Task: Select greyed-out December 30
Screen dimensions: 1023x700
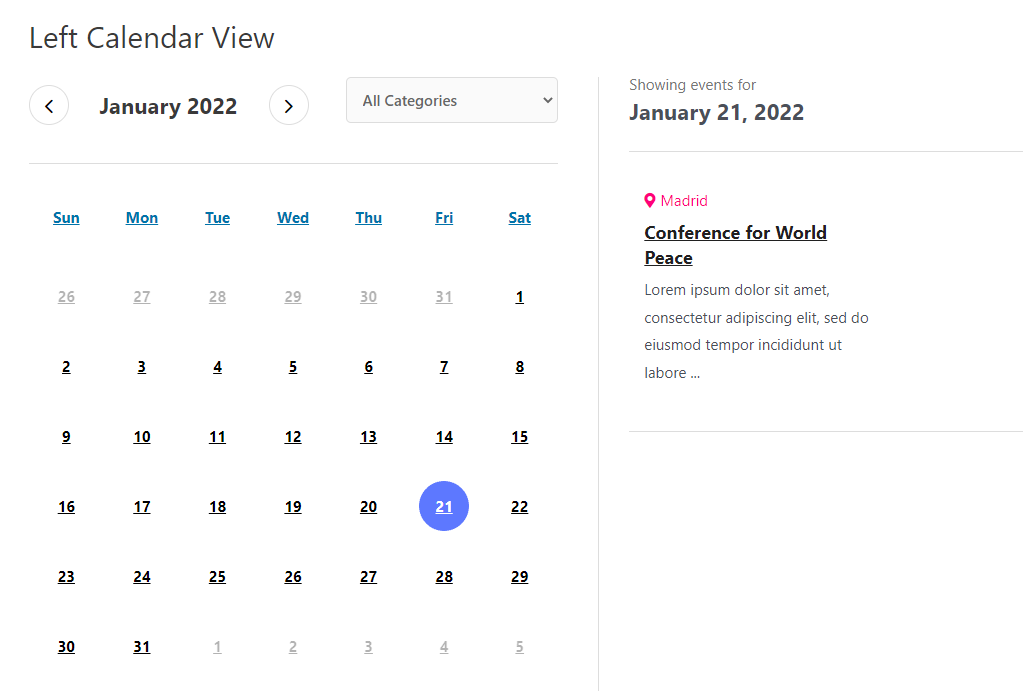Action: (x=369, y=297)
